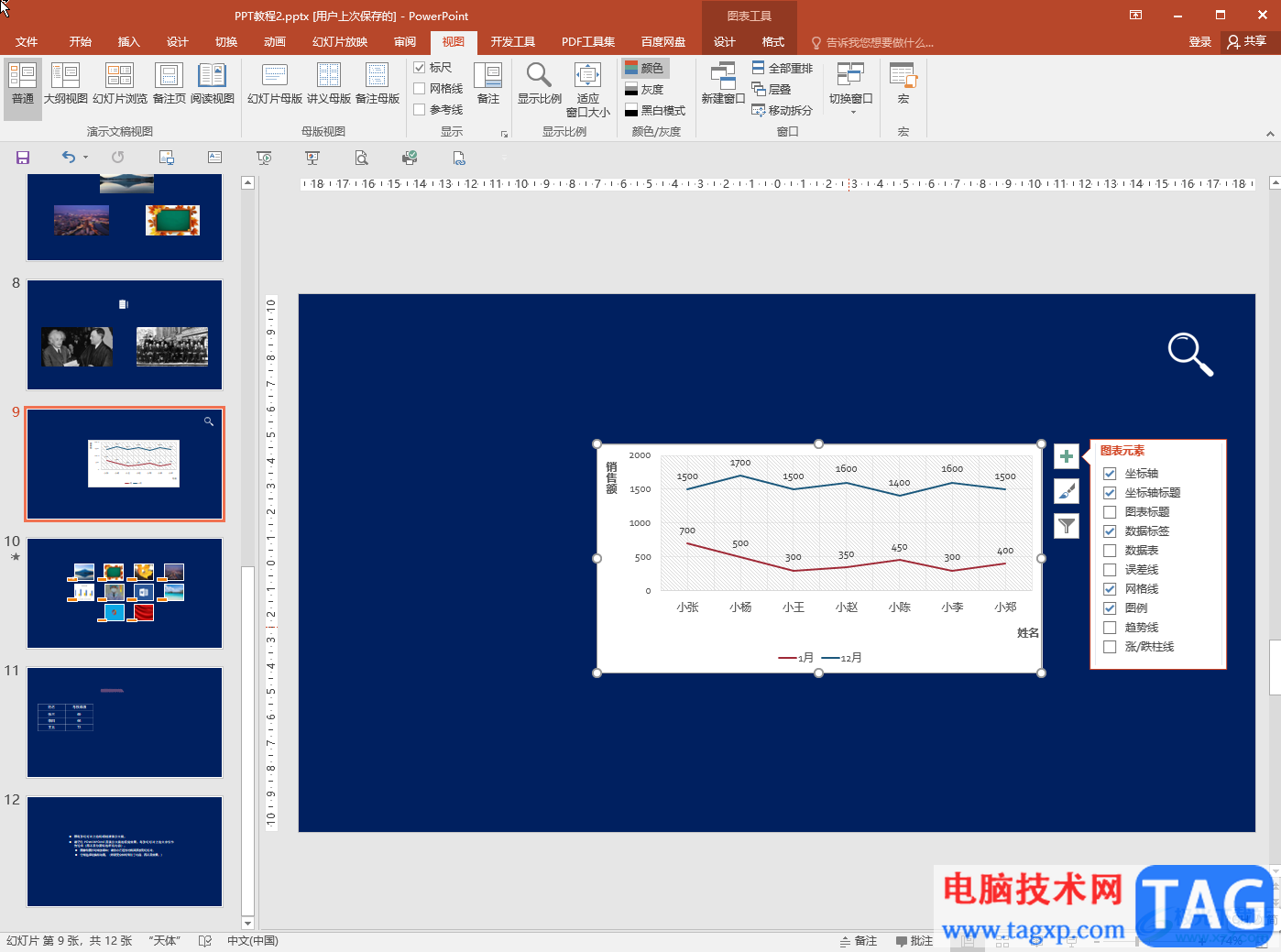1281x952 pixels.
Task: Select slide 12 thumbnail
Action: pyautogui.click(x=125, y=851)
